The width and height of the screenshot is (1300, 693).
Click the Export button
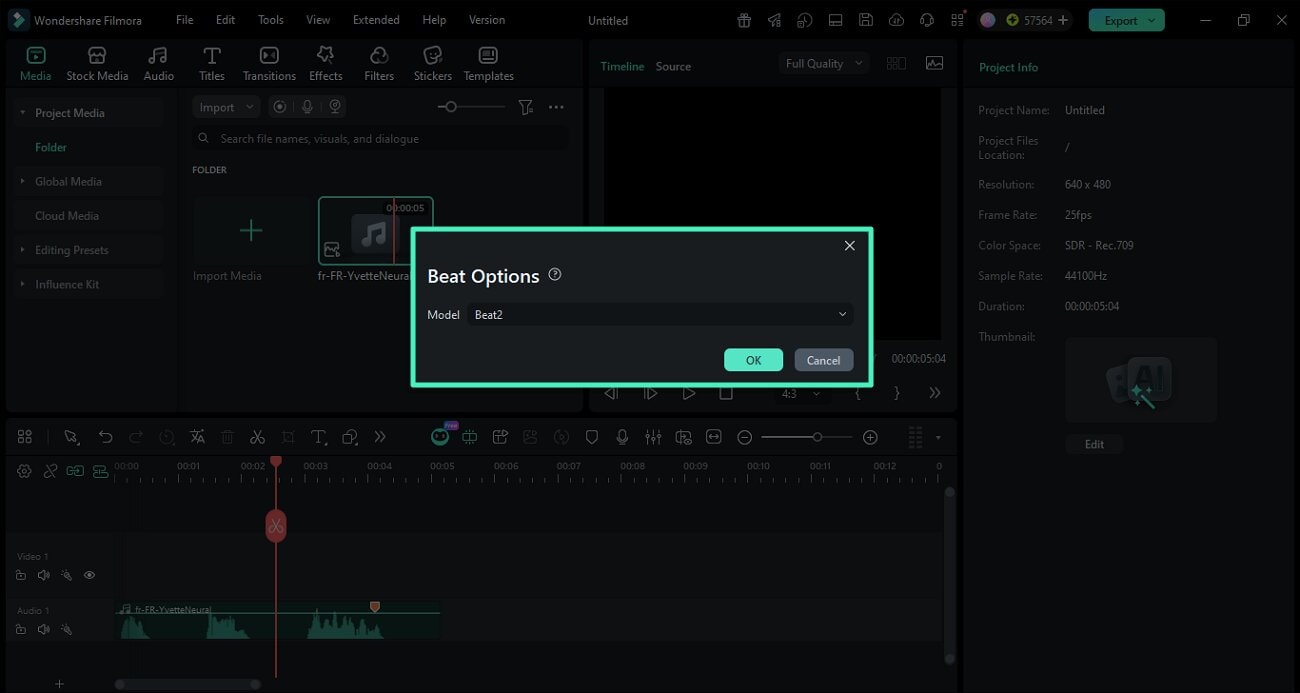(x=1126, y=20)
